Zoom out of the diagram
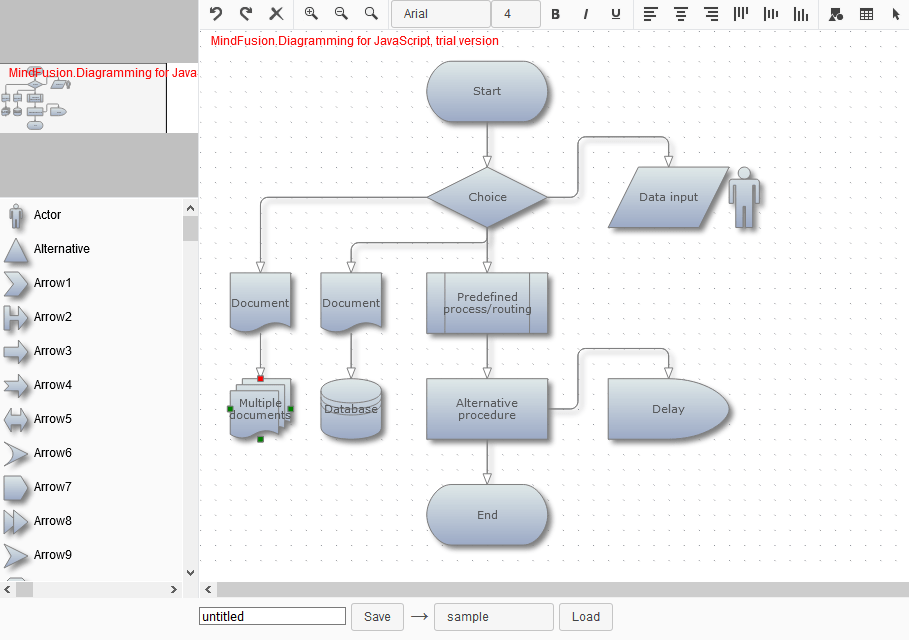 tap(341, 14)
